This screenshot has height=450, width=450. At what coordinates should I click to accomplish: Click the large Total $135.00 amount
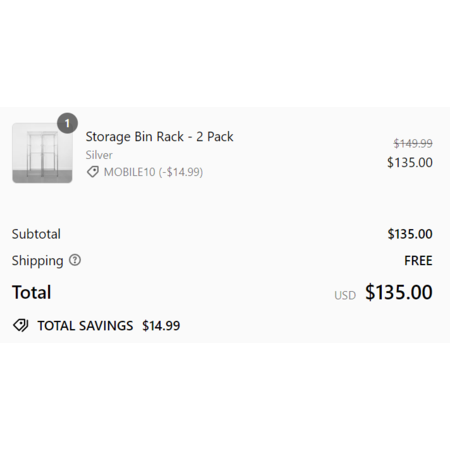[399, 292]
